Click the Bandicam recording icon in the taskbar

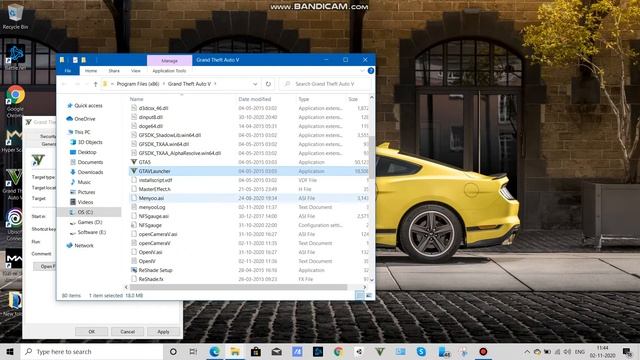click(x=483, y=351)
